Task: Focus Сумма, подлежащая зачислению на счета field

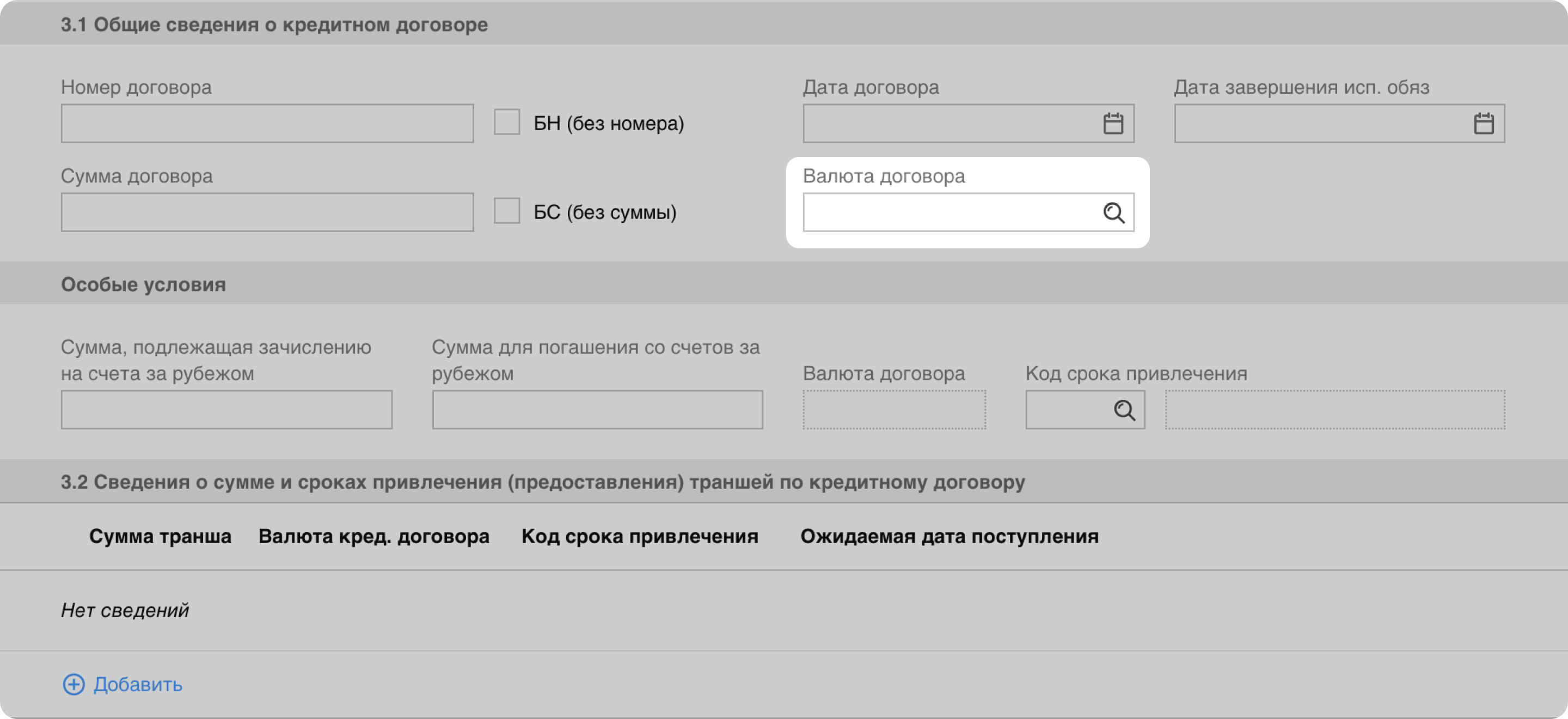Action: (x=226, y=410)
